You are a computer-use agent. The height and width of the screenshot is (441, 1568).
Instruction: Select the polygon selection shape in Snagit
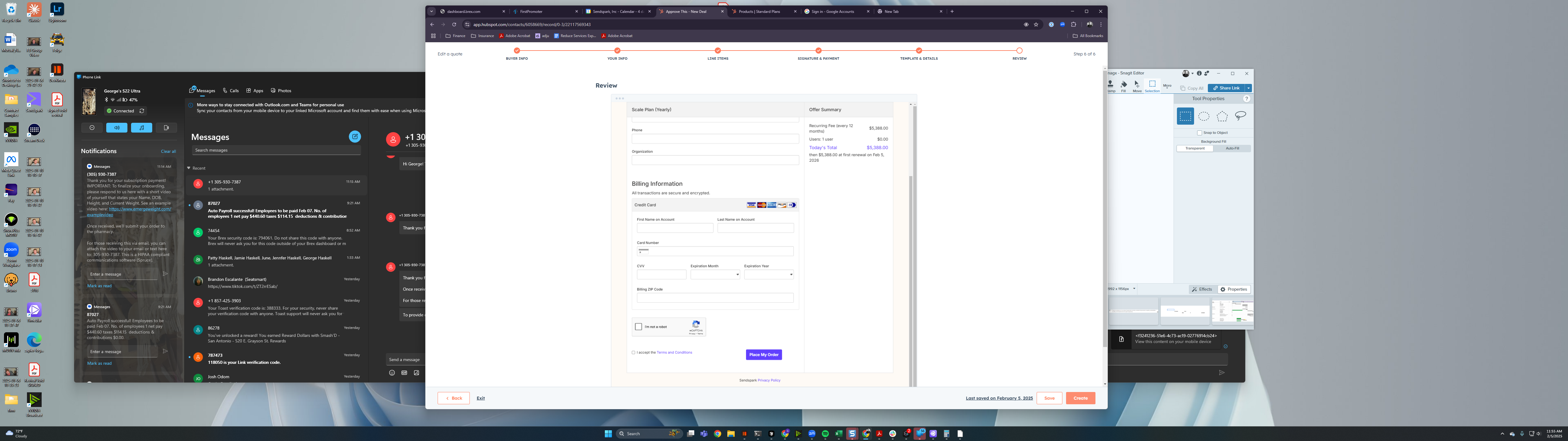(x=1222, y=116)
